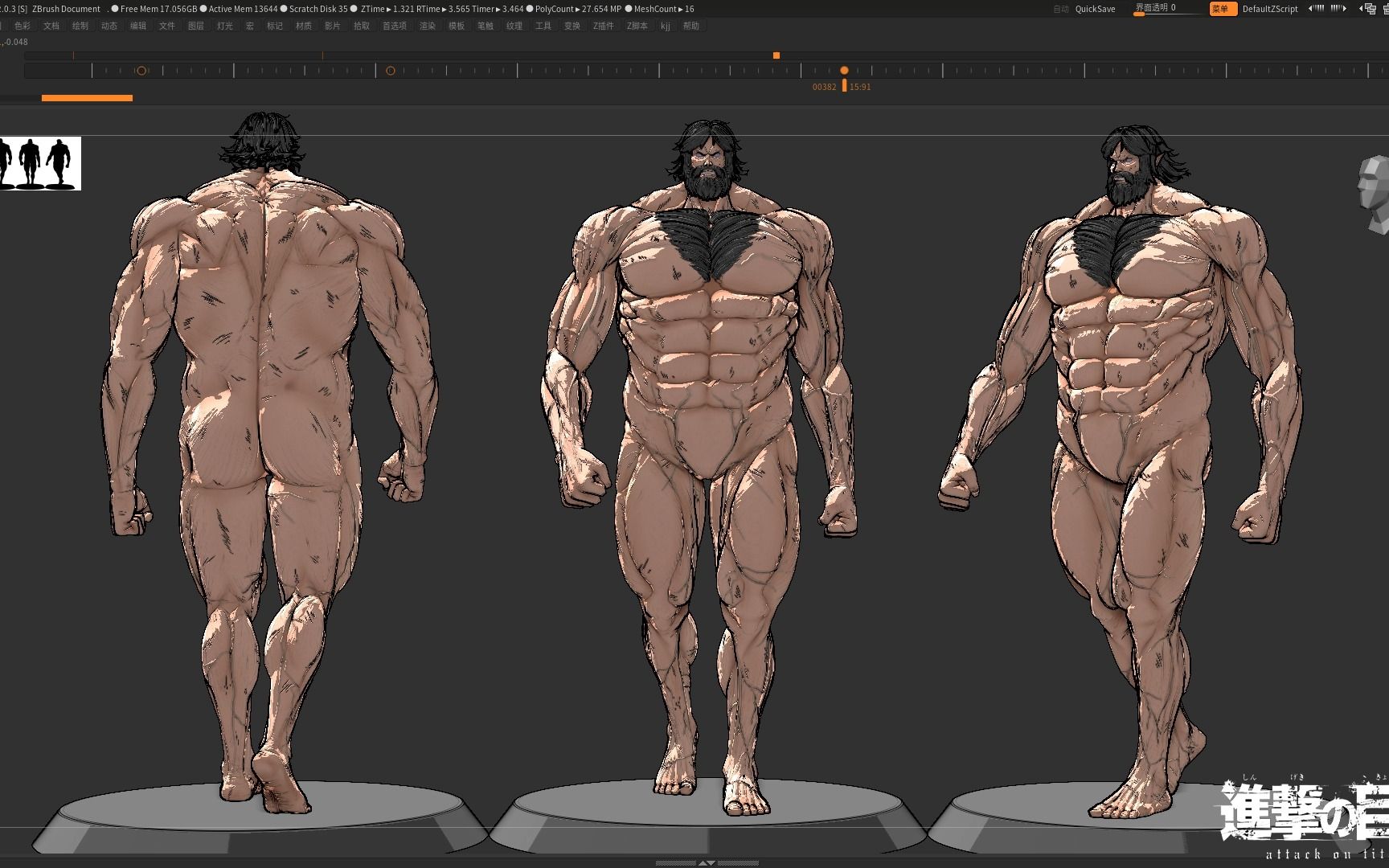The height and width of the screenshot is (868, 1389).
Task: Load previous UI layout with left arrow icon
Action: pyautogui.click(x=1316, y=8)
